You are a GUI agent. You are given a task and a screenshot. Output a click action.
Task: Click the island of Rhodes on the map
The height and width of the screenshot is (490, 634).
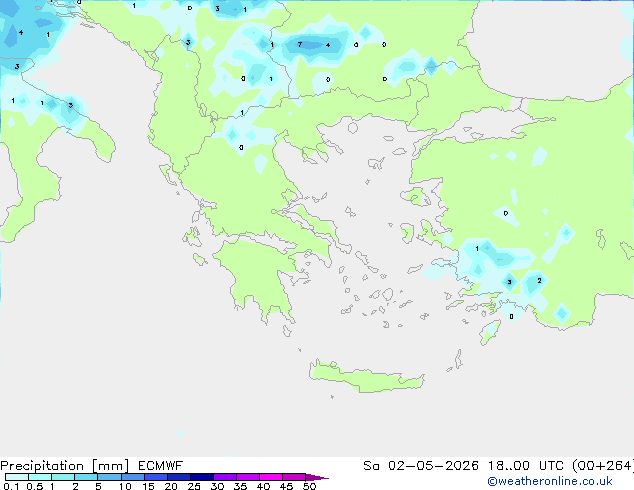[x=490, y=332]
